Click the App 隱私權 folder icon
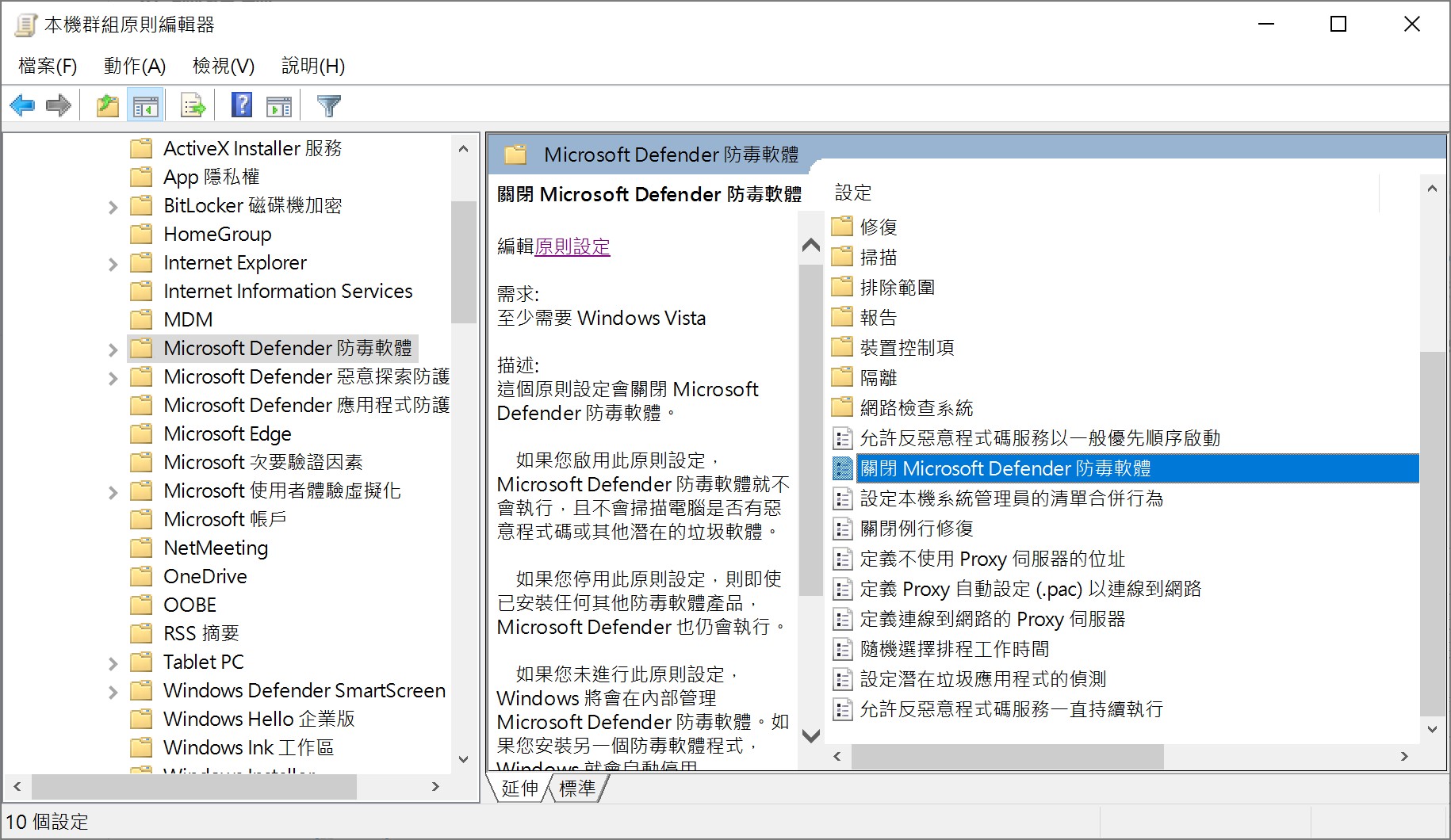This screenshot has width=1451, height=840. 141,177
